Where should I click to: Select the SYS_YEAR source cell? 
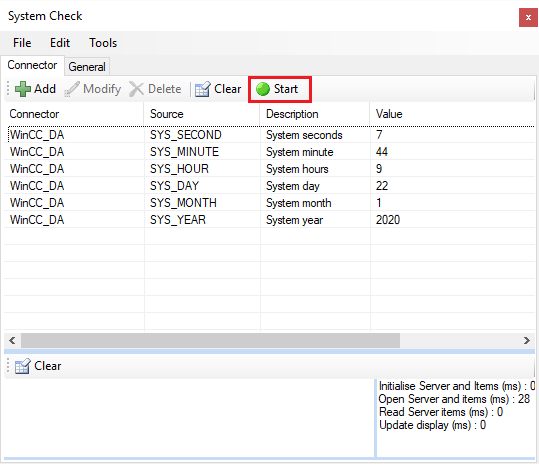(x=178, y=220)
